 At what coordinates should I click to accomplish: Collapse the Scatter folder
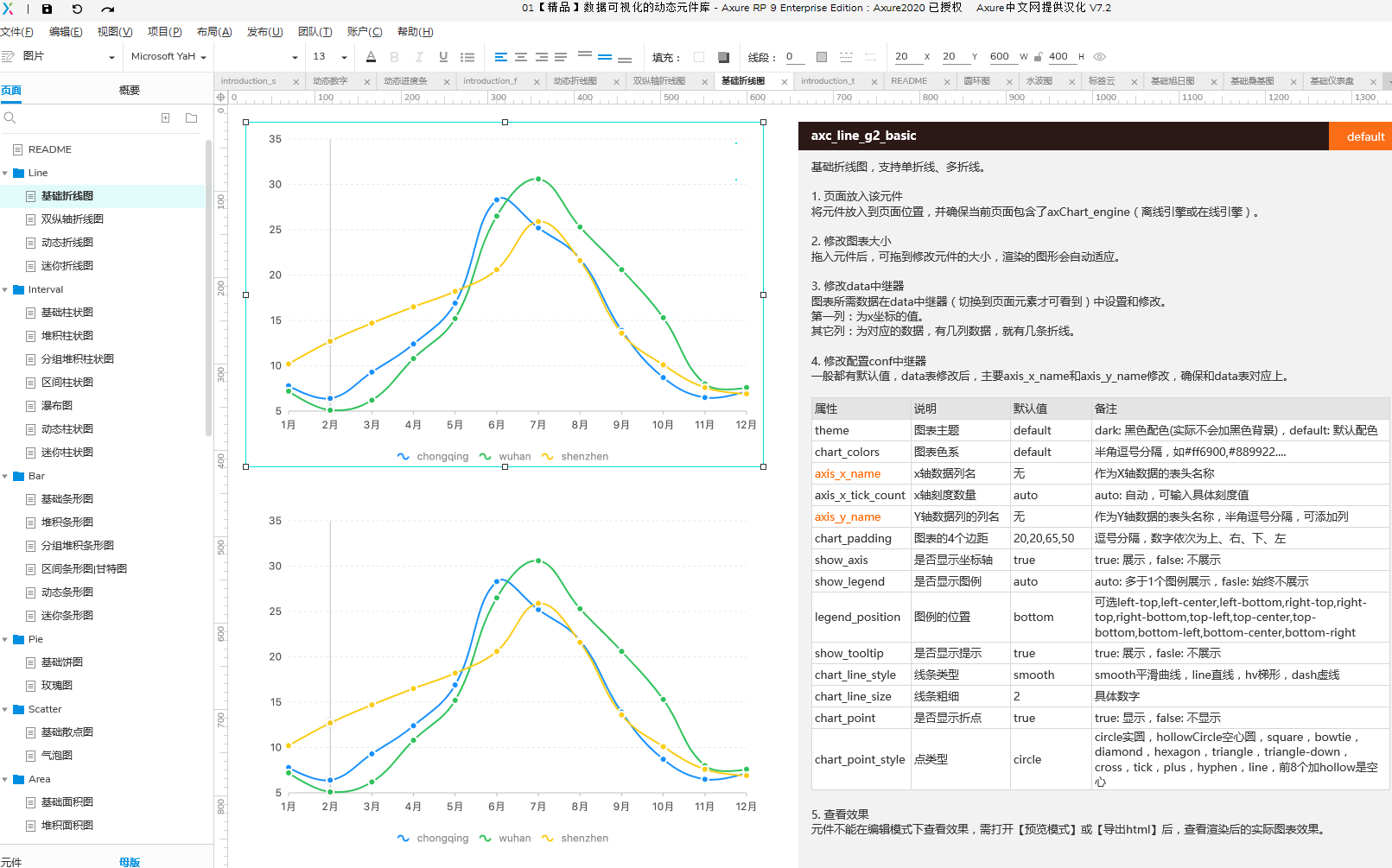coord(5,709)
